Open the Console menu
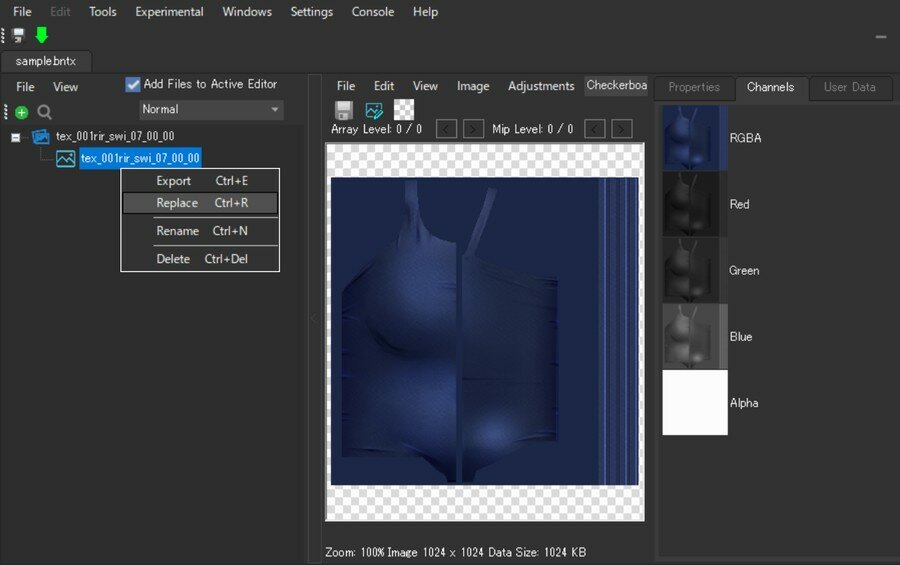The width and height of the screenshot is (900, 565). pos(373,11)
